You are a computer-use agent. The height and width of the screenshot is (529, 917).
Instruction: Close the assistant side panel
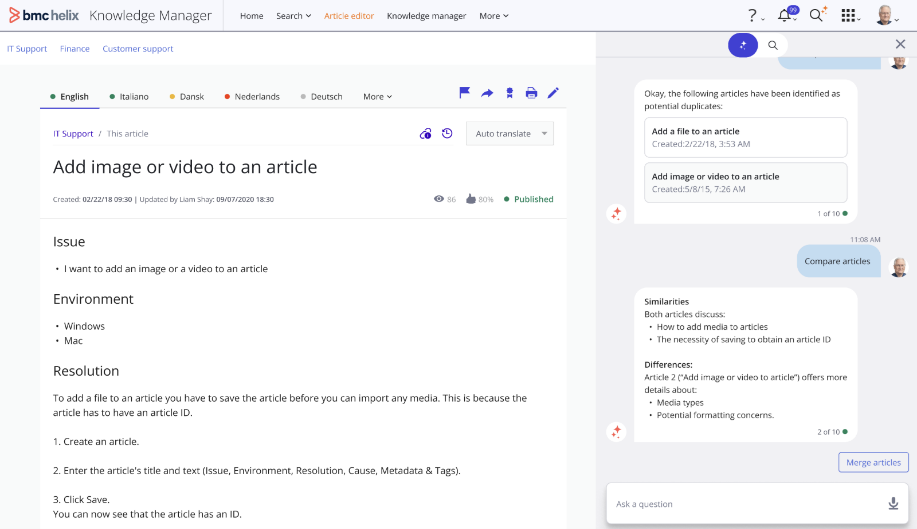point(900,44)
